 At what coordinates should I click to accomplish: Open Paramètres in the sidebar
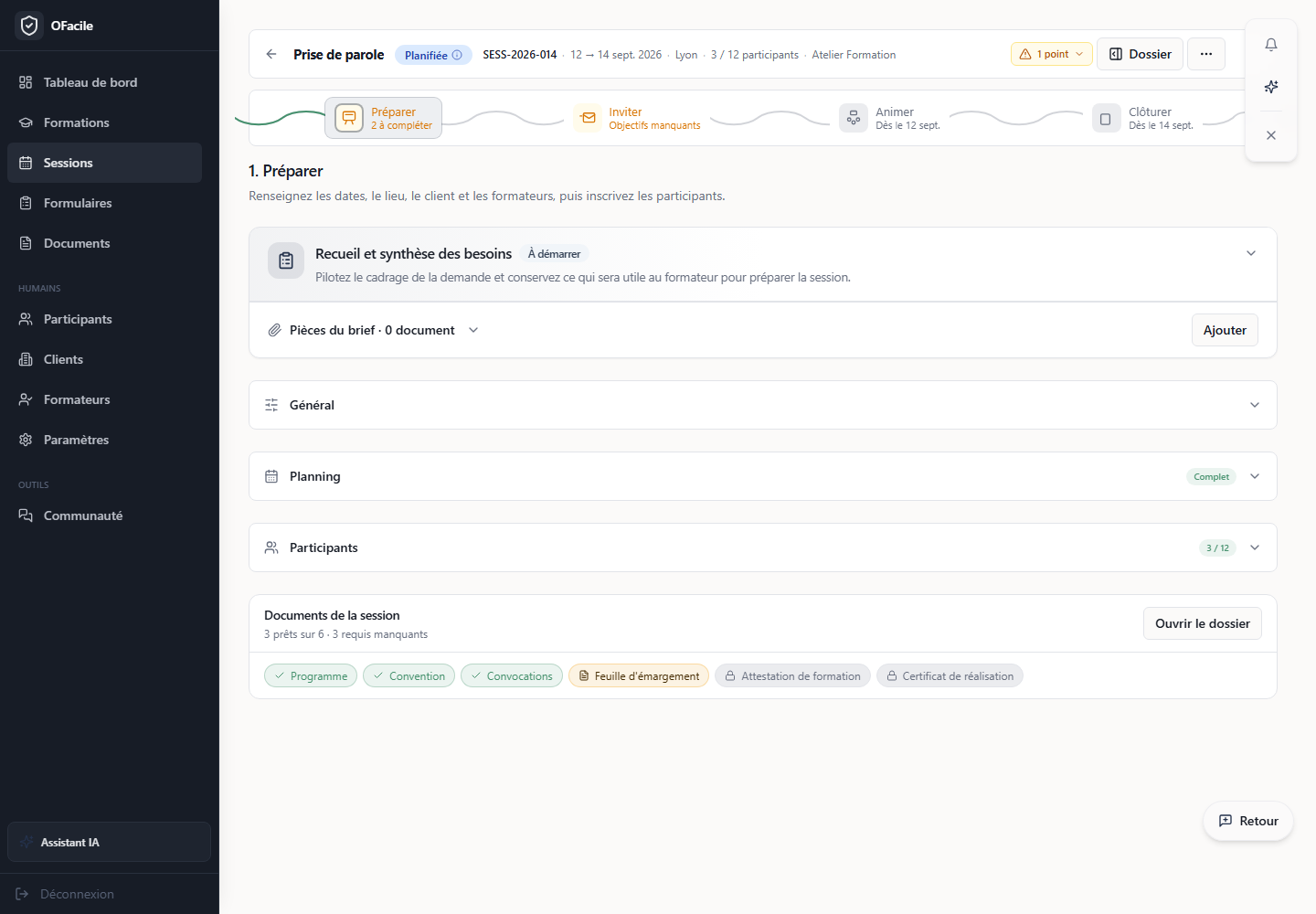coord(104,440)
